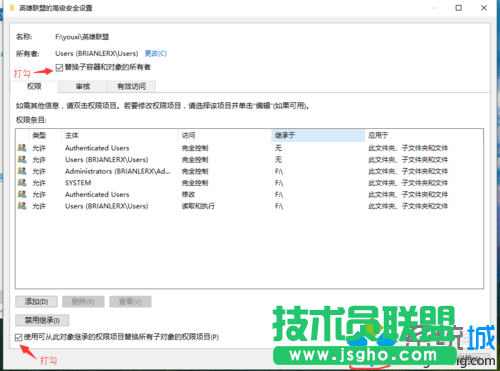Select the first Authenticated Users entry inherited from 无
Image resolution: width=500 pixels, height=371 pixels.
249,148
